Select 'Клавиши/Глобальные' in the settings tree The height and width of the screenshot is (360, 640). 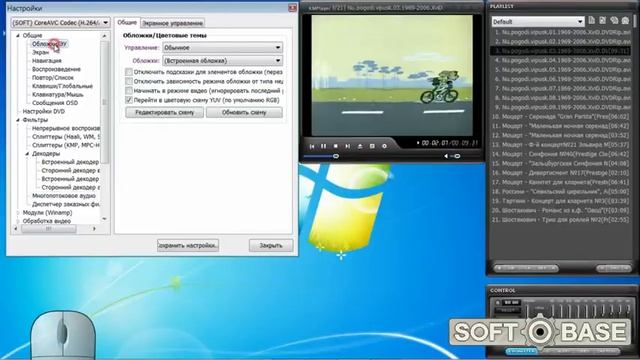point(62,86)
